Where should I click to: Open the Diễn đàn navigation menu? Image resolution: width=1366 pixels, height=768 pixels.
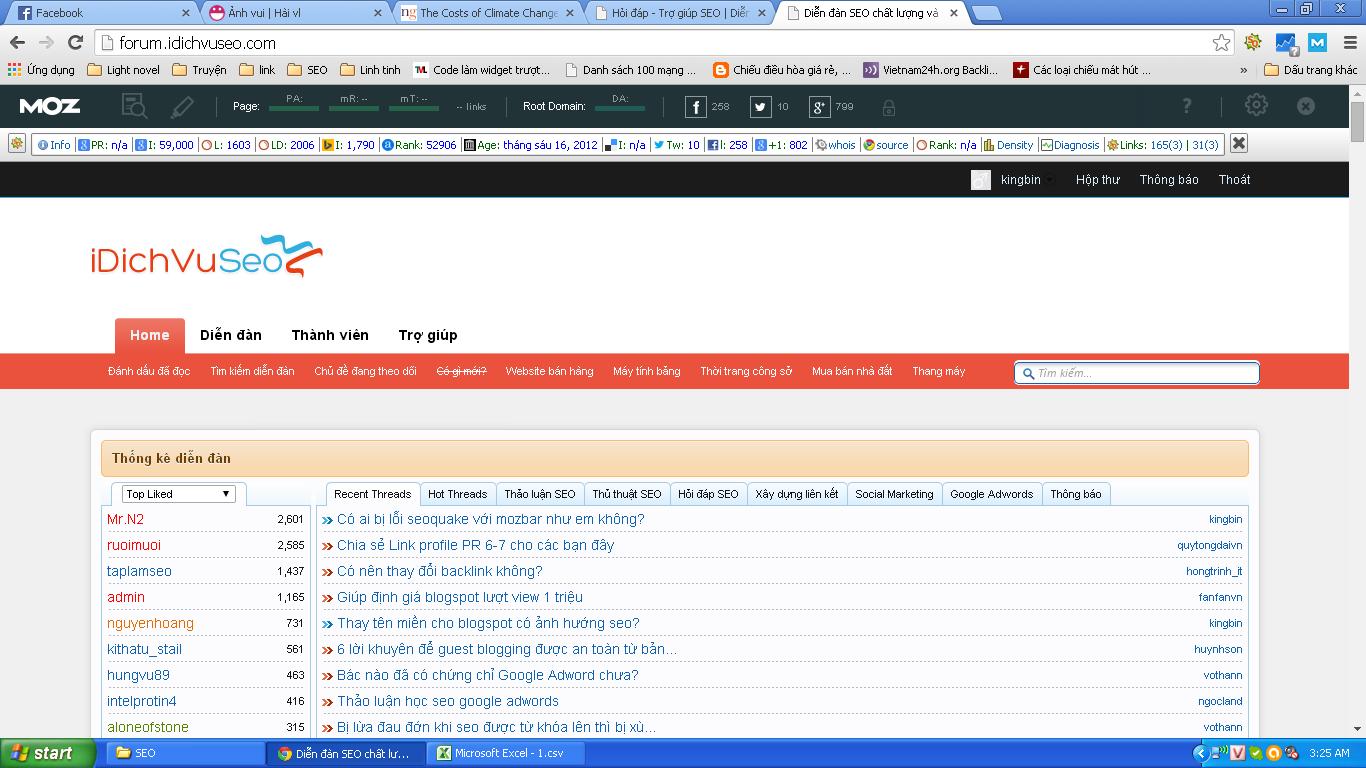coord(231,335)
